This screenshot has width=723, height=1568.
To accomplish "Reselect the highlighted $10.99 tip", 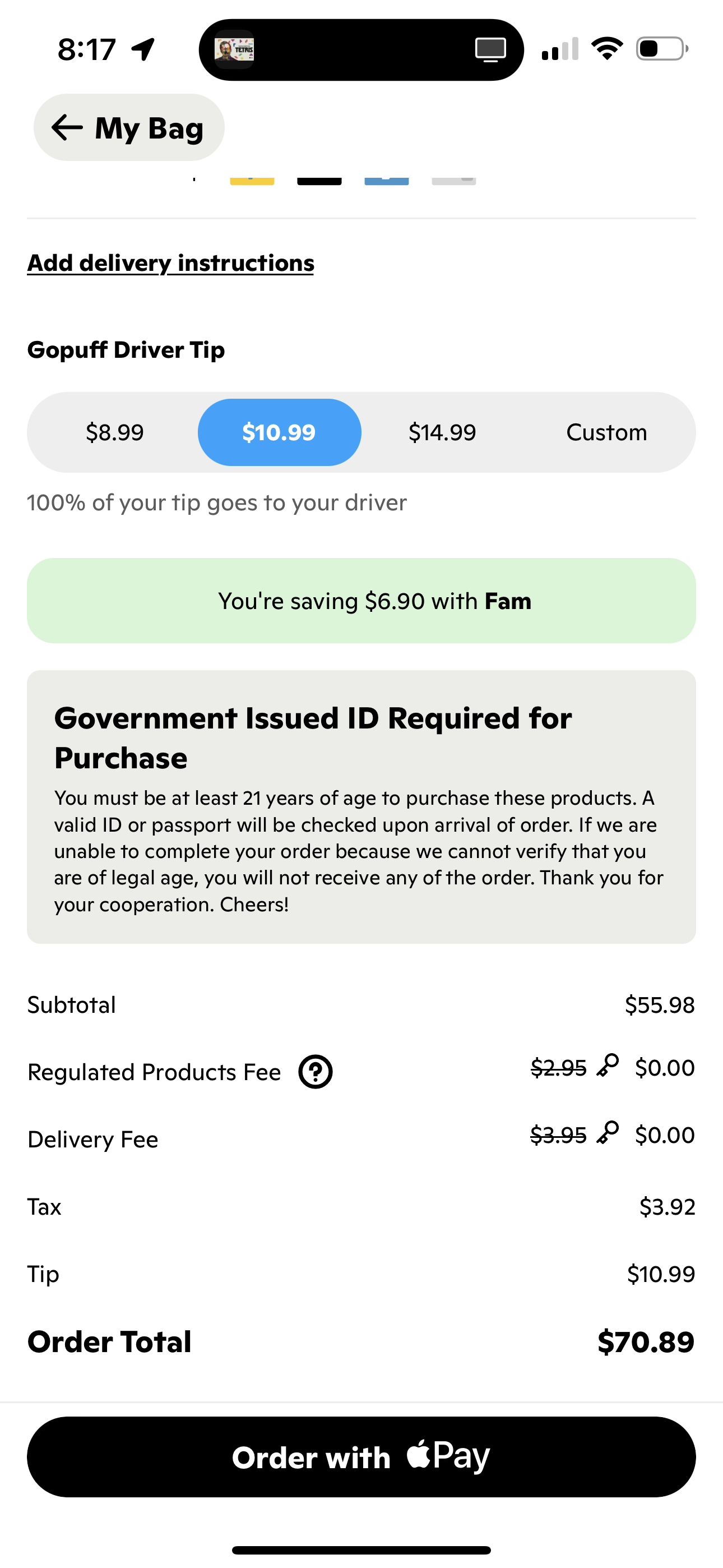I will [x=279, y=432].
